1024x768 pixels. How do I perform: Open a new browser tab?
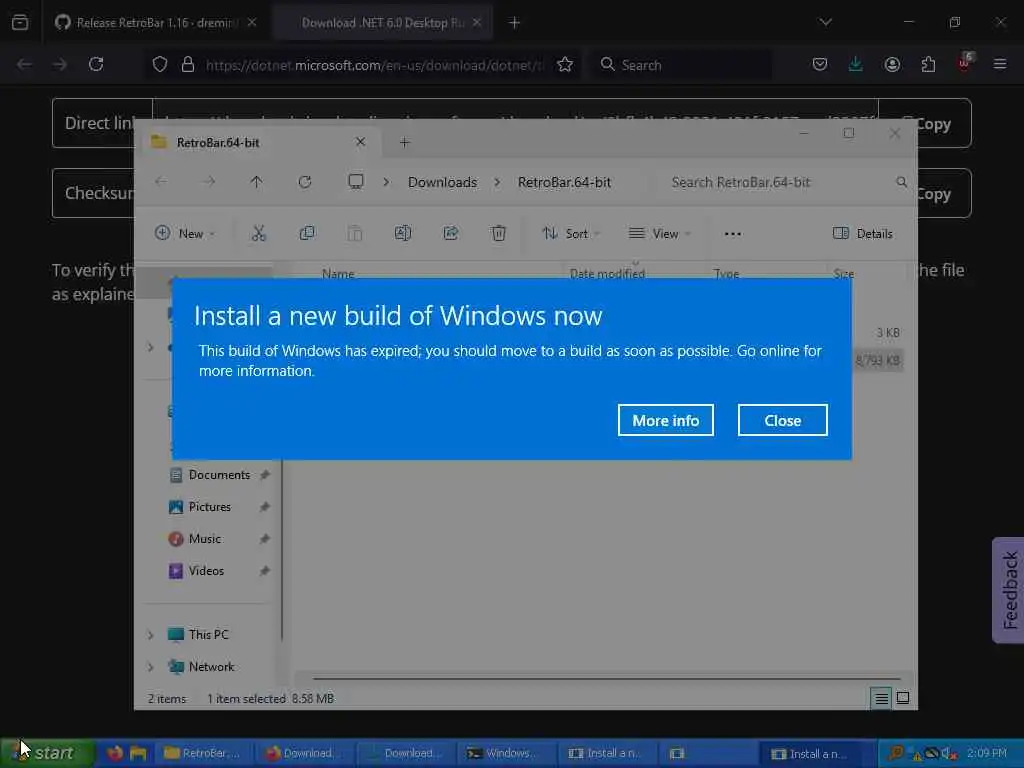pyautogui.click(x=514, y=23)
